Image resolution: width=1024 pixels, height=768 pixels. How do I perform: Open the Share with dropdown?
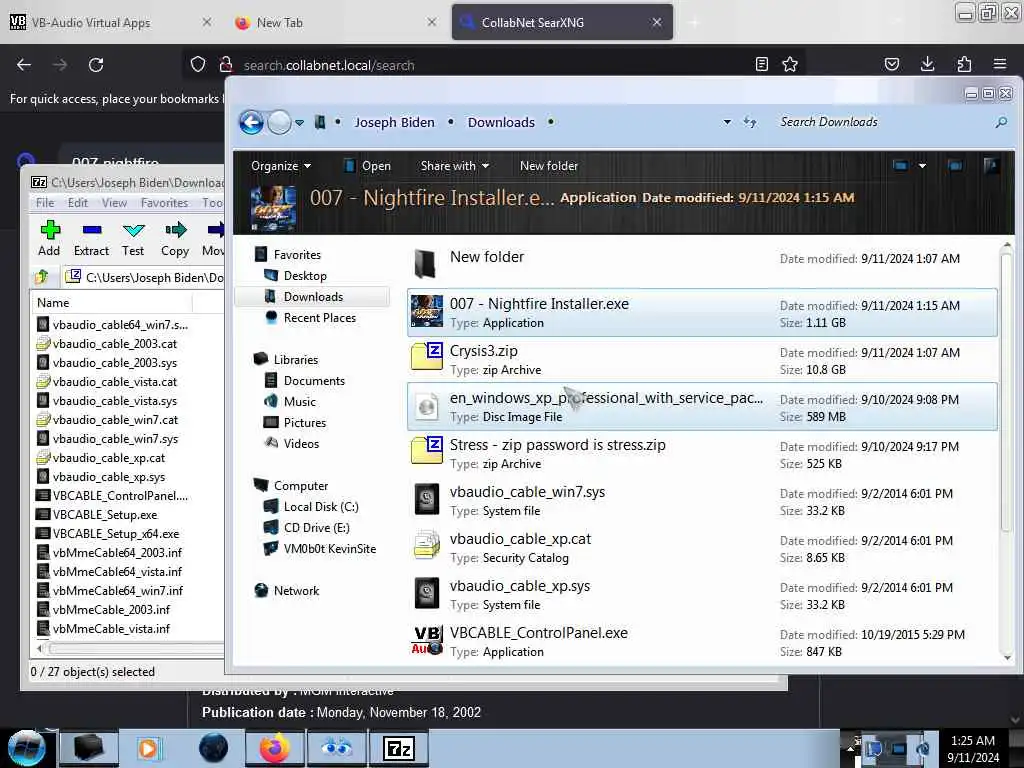(x=455, y=166)
